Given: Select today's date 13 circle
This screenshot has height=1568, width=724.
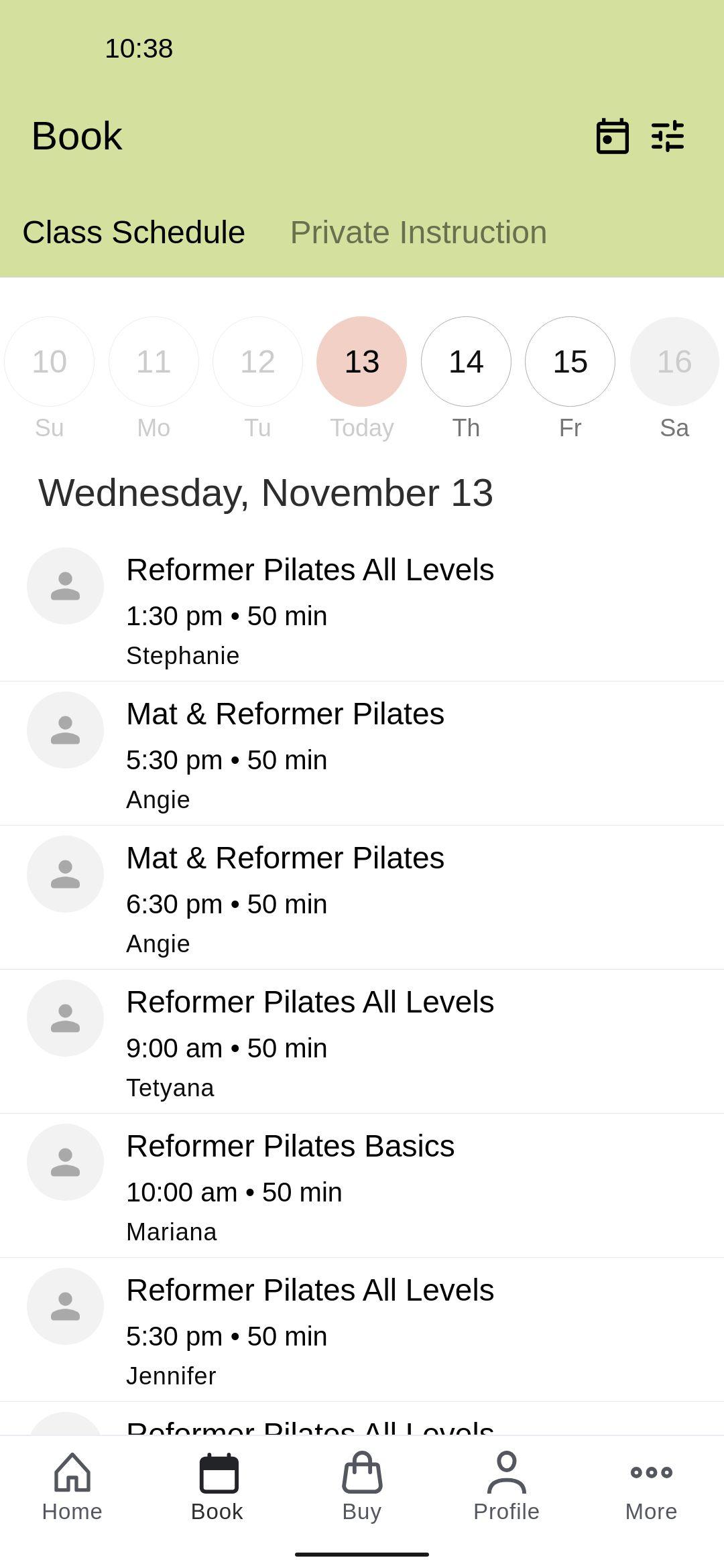Looking at the screenshot, I should point(361,361).
